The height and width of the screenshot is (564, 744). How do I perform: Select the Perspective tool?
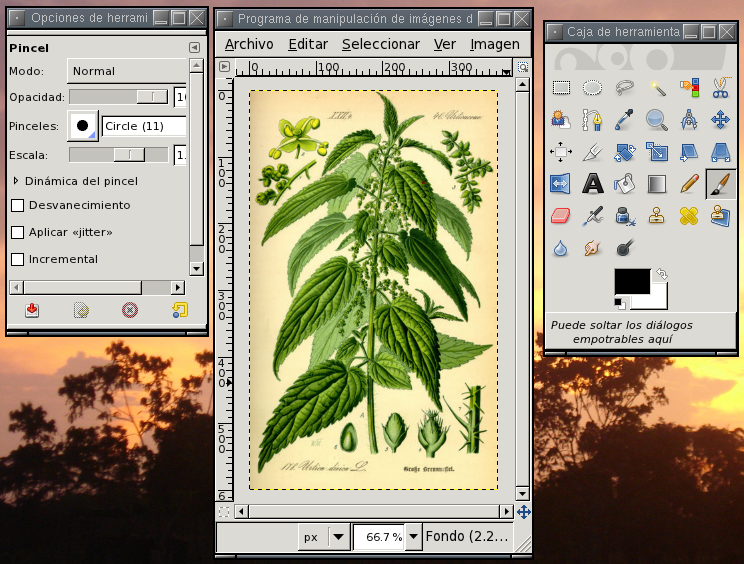point(720,152)
